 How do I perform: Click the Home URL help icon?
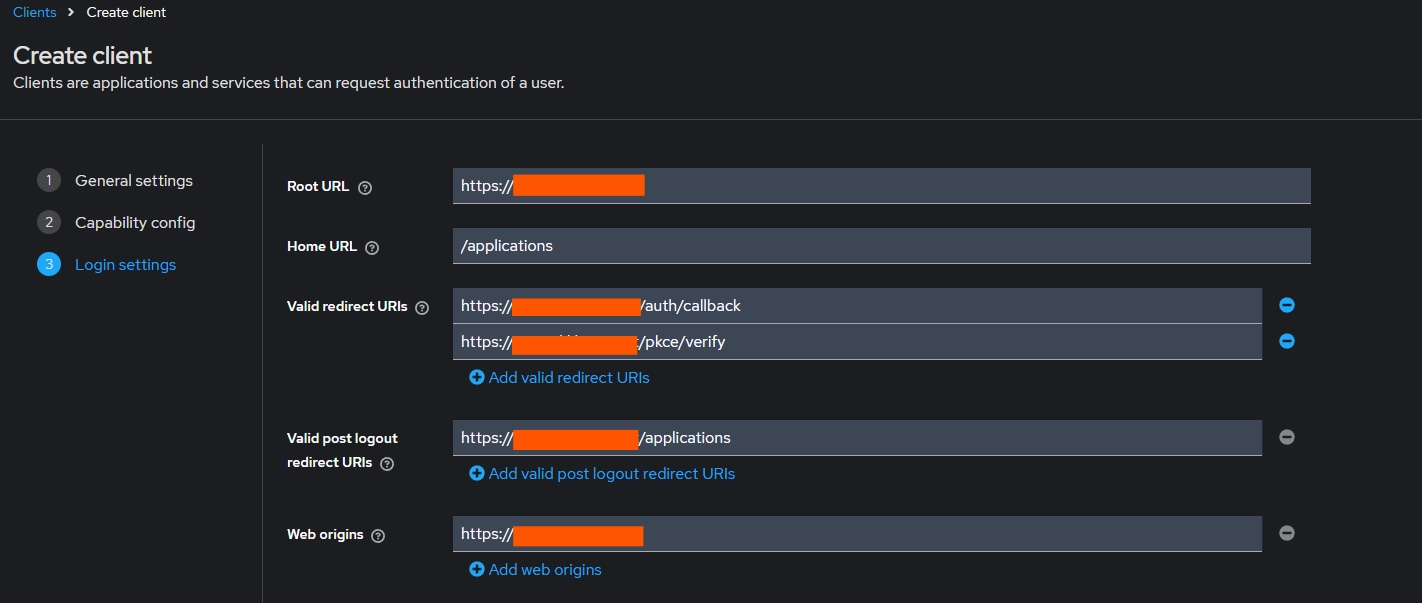point(372,247)
